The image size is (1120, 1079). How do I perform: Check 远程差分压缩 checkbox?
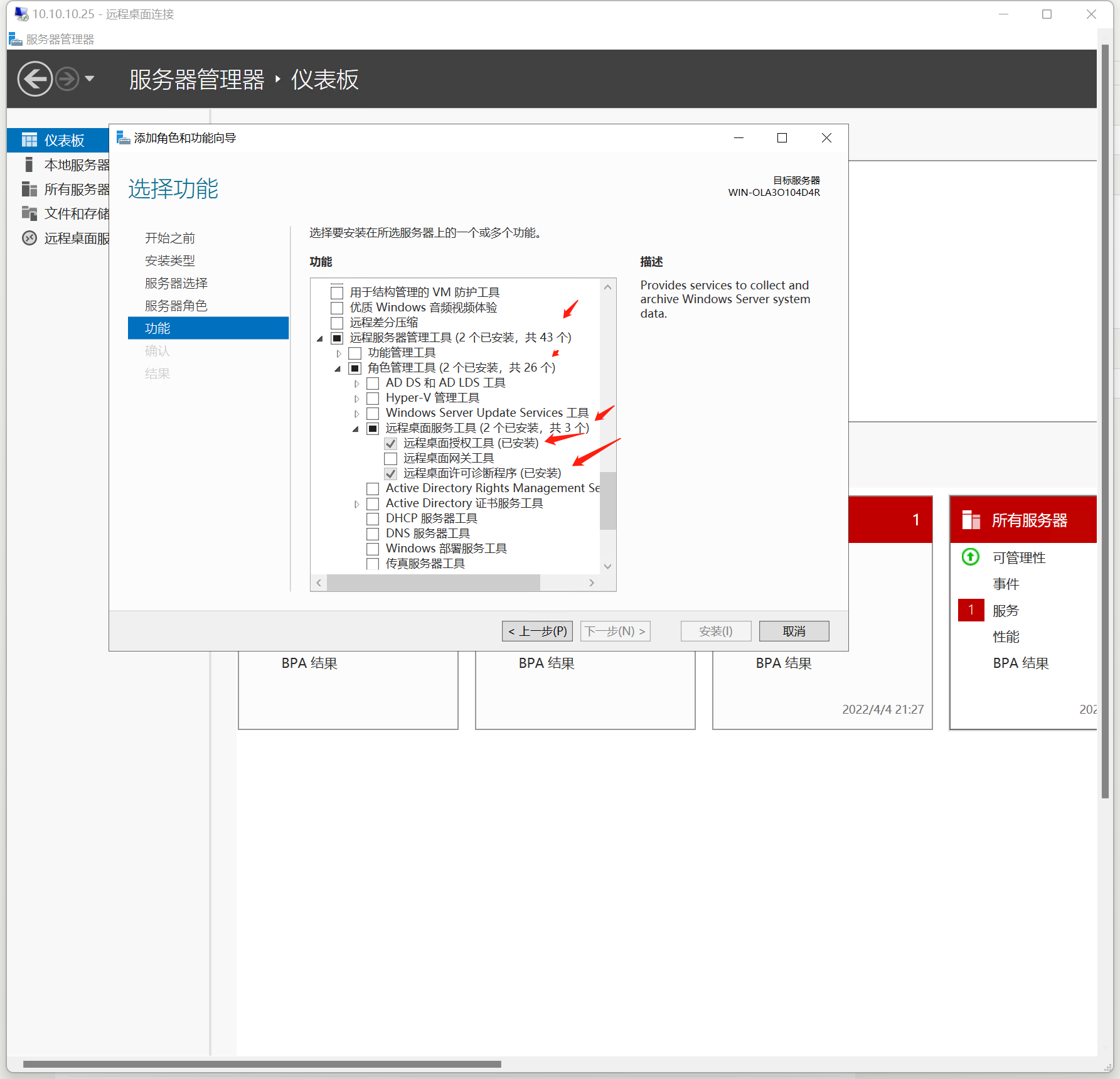coord(337,323)
